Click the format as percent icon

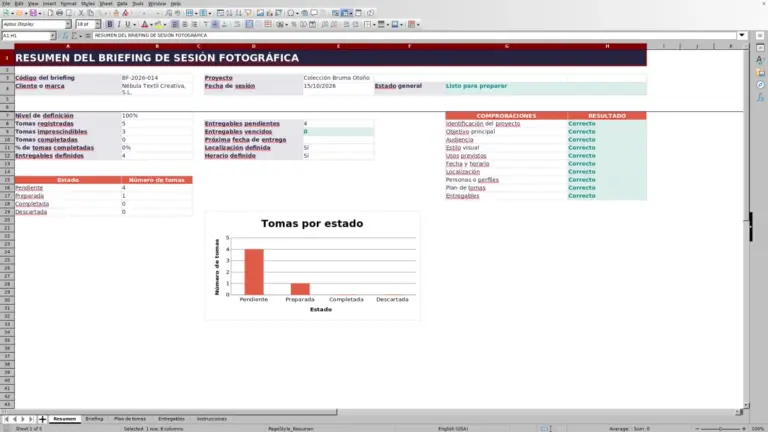(293, 24)
